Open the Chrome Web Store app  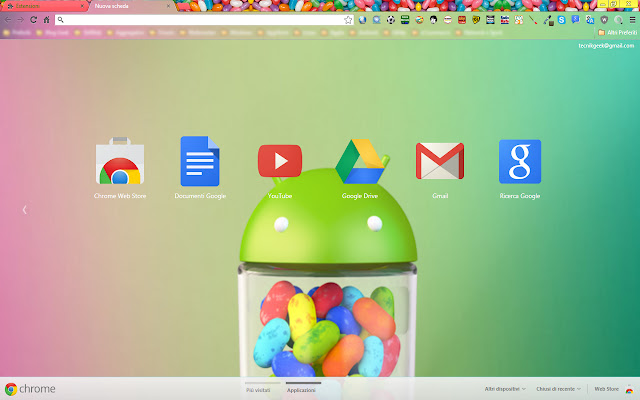(120, 162)
